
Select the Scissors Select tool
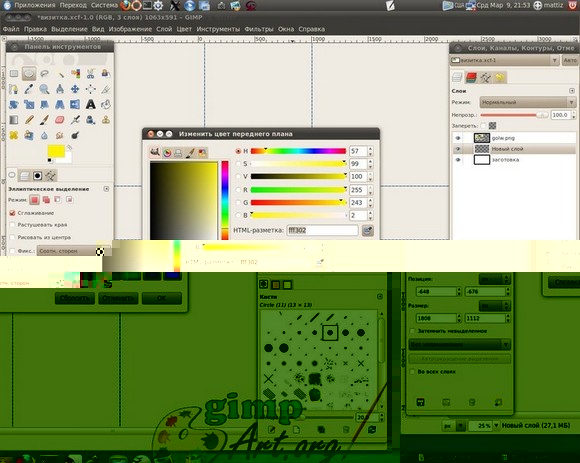click(91, 74)
